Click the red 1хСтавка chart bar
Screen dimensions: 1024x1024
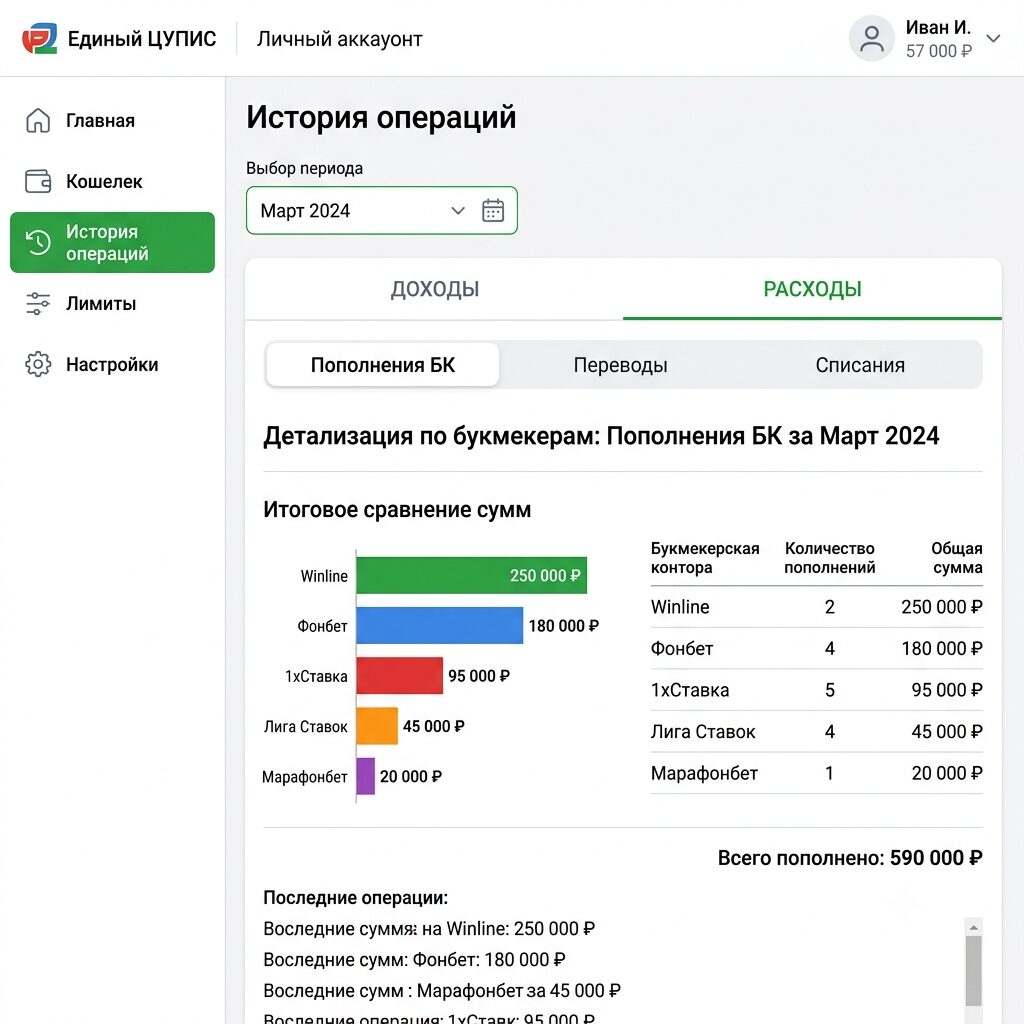tap(400, 676)
